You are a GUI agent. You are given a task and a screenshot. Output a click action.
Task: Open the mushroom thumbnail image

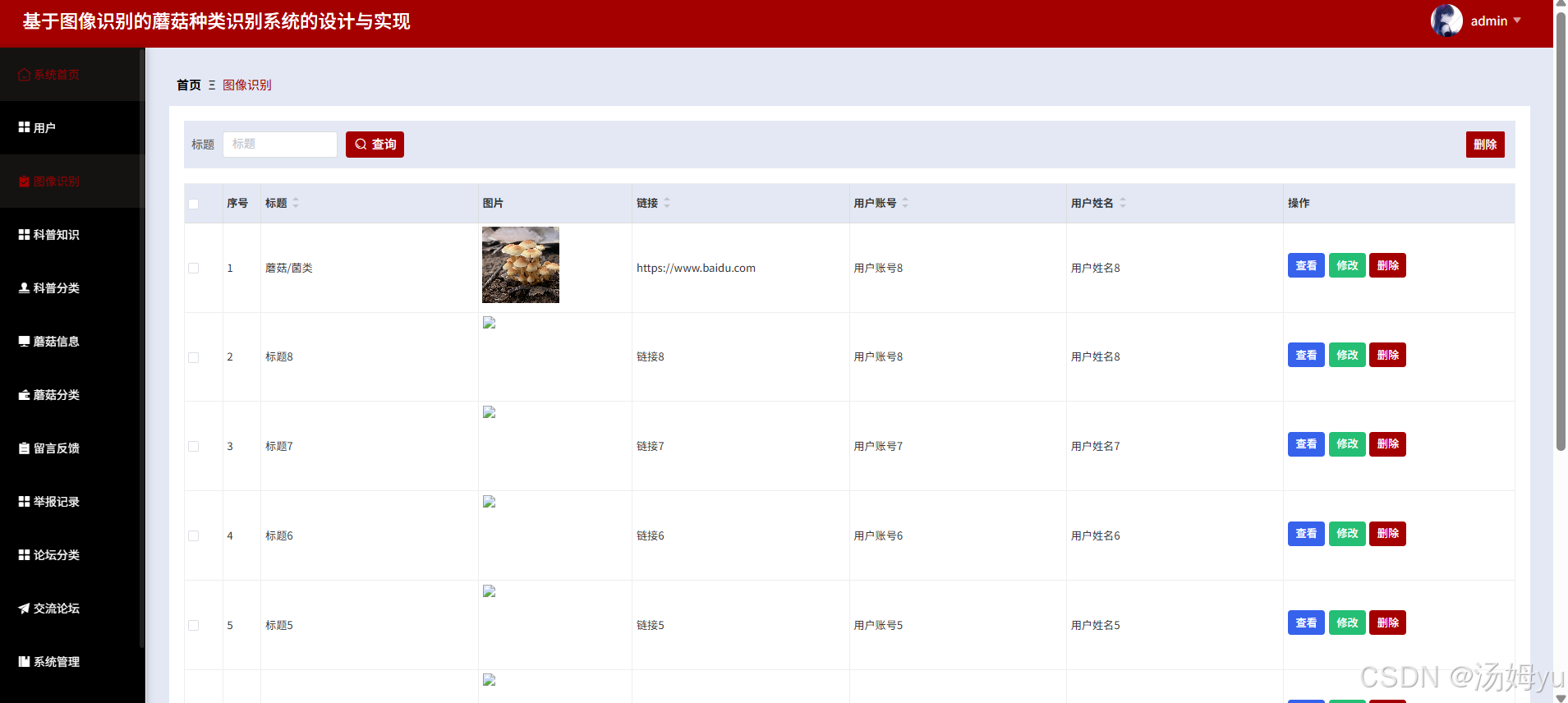pyautogui.click(x=521, y=265)
